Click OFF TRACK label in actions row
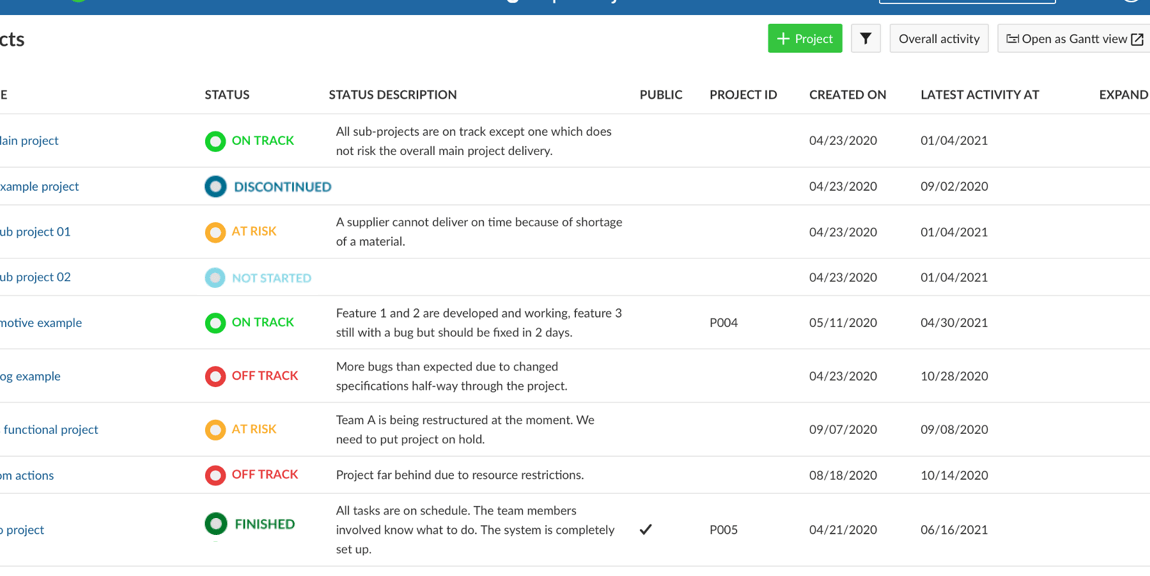This screenshot has width=1150, height=576. (265, 475)
